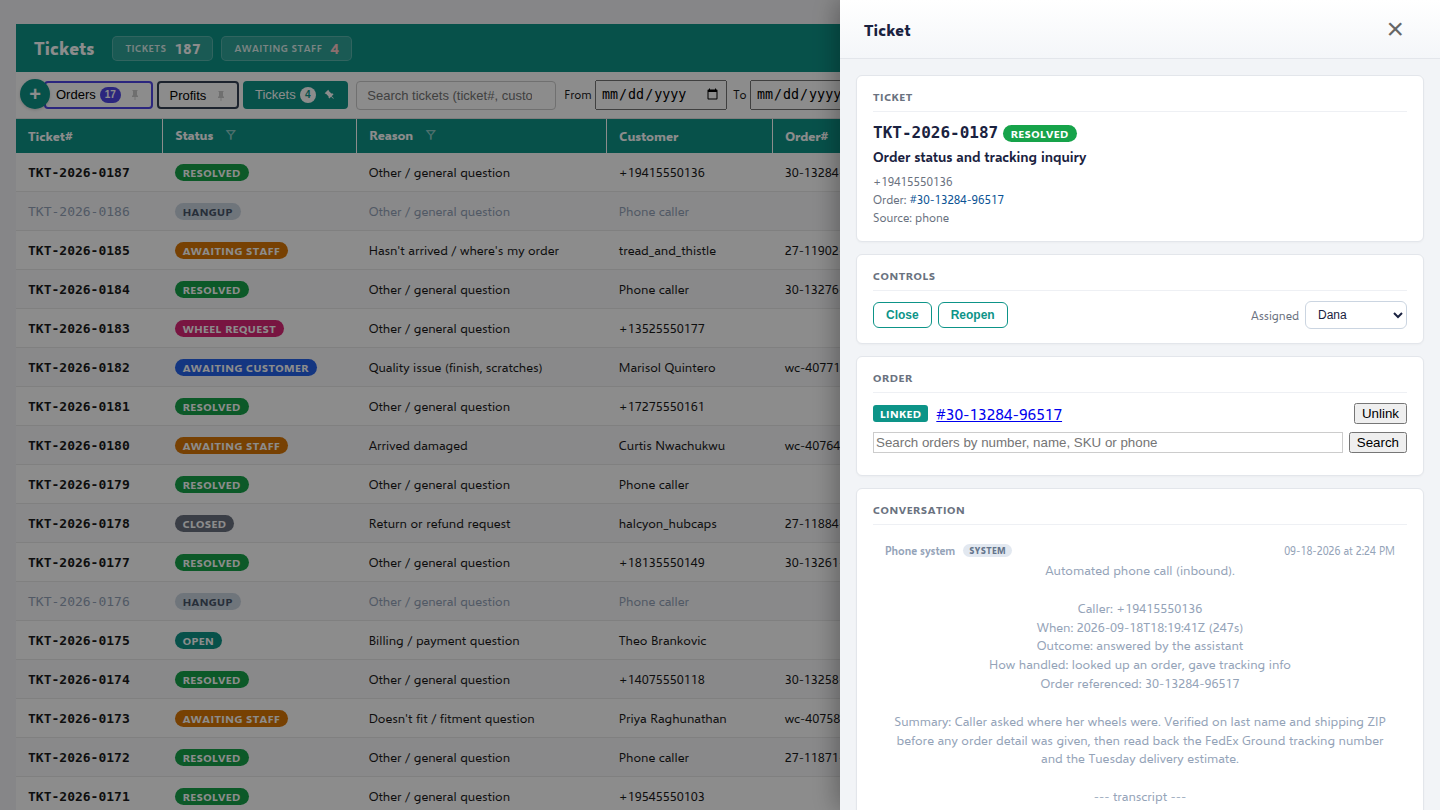Open the order link in the ticket header
Viewport: 1440px width, 810px height.
click(x=957, y=200)
